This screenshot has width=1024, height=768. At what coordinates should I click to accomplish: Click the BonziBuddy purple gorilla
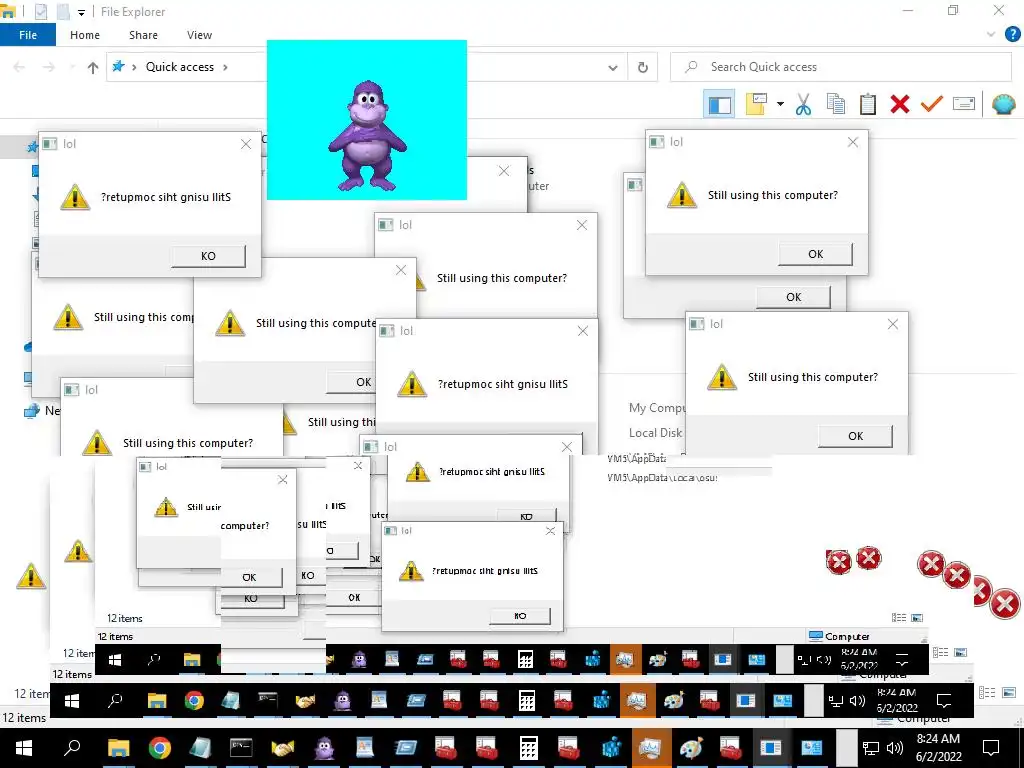[x=367, y=135]
